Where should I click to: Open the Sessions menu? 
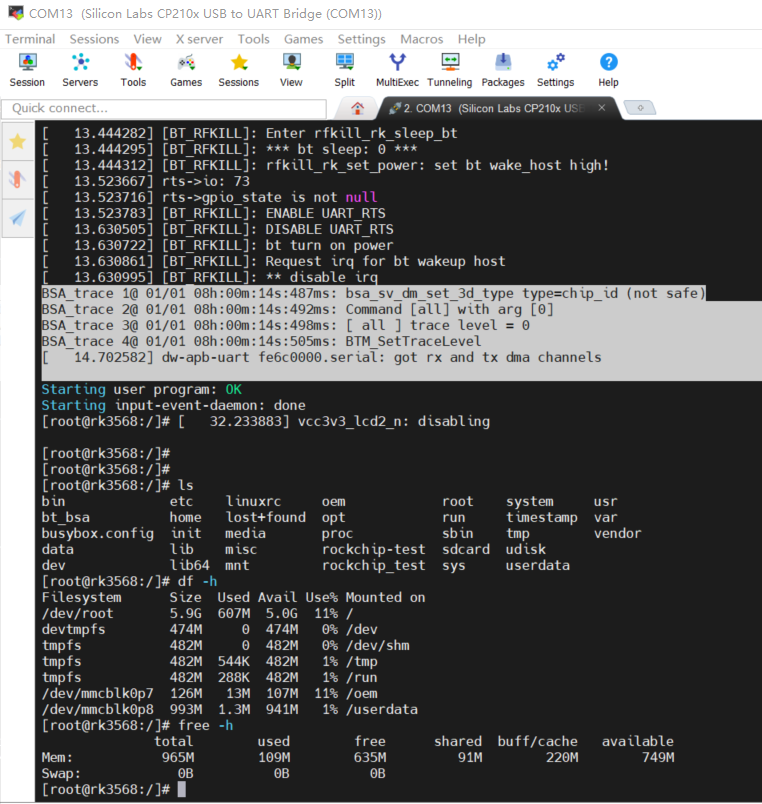point(94,39)
